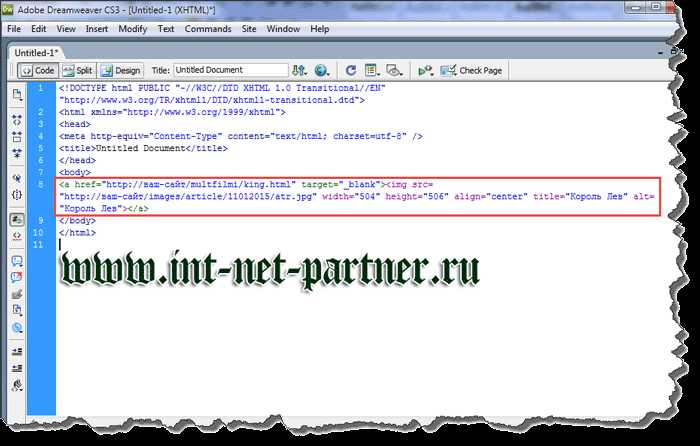Click the width="504" attribute in code

pyautogui.click(x=351, y=196)
